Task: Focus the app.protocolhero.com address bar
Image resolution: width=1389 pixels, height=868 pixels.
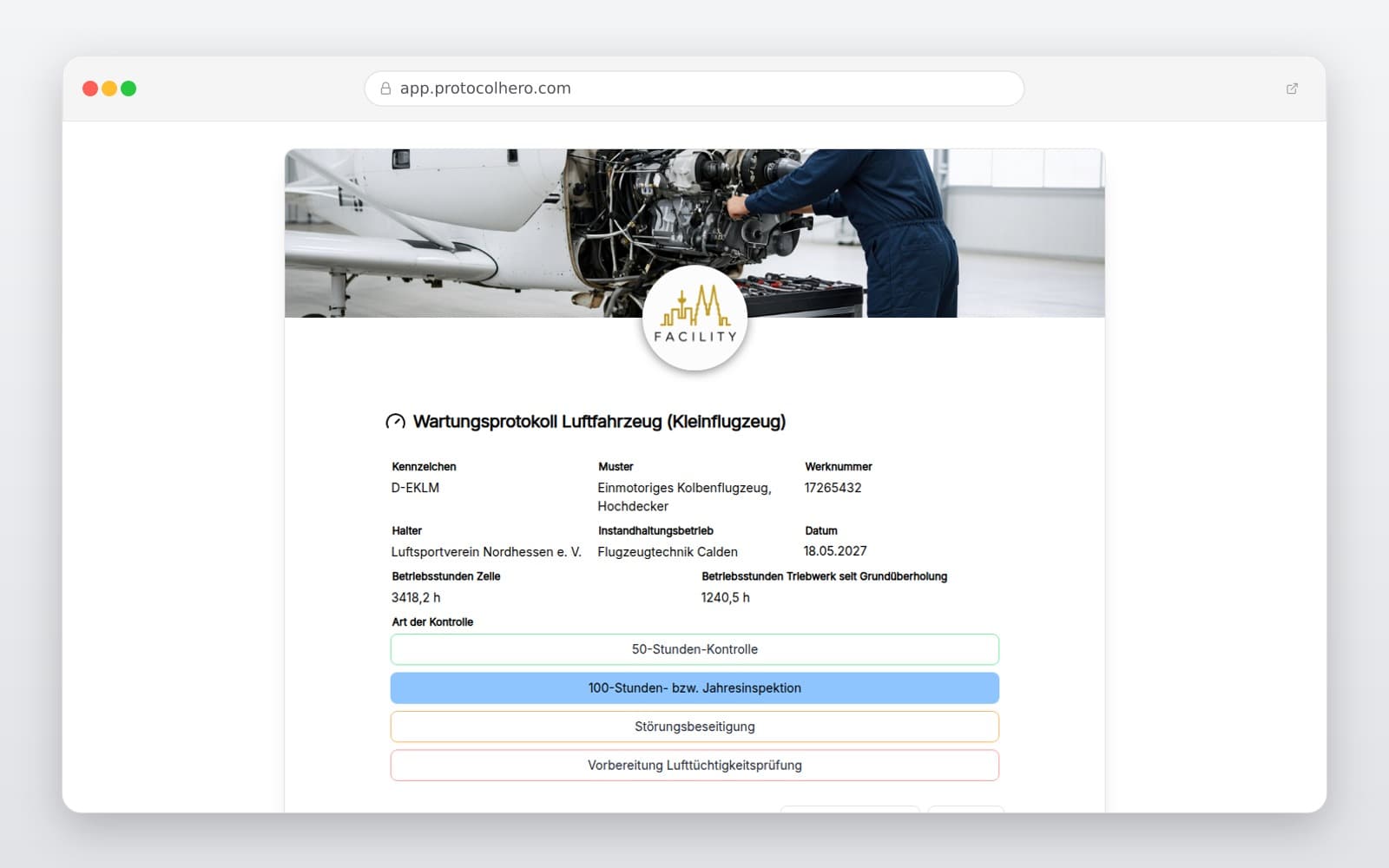Action: [x=694, y=89]
